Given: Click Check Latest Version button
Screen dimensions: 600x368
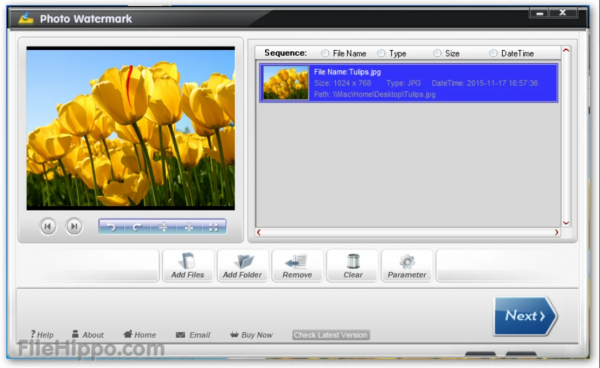Looking at the screenshot, I should click(x=331, y=335).
